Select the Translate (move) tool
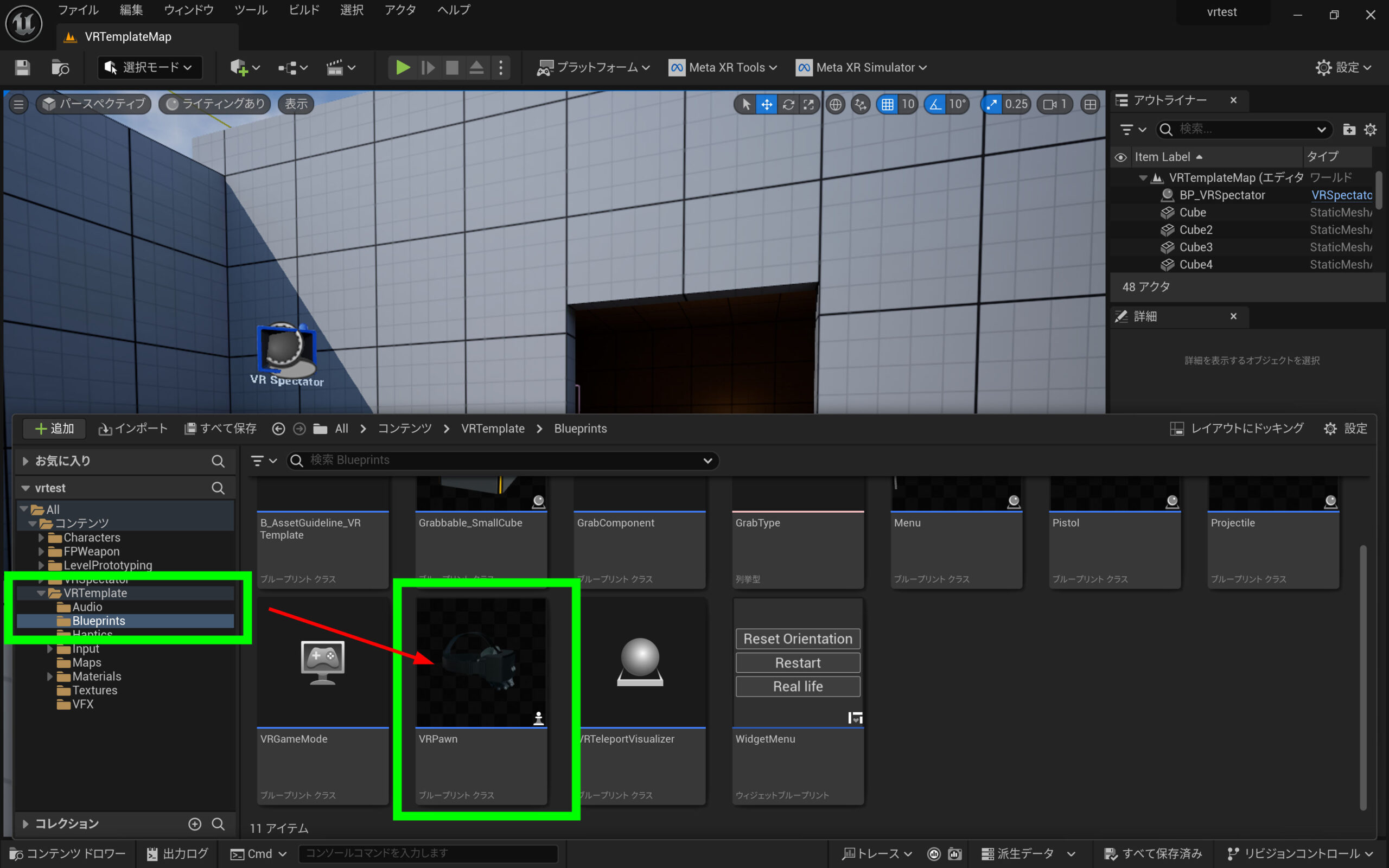The image size is (1389, 868). click(x=766, y=104)
